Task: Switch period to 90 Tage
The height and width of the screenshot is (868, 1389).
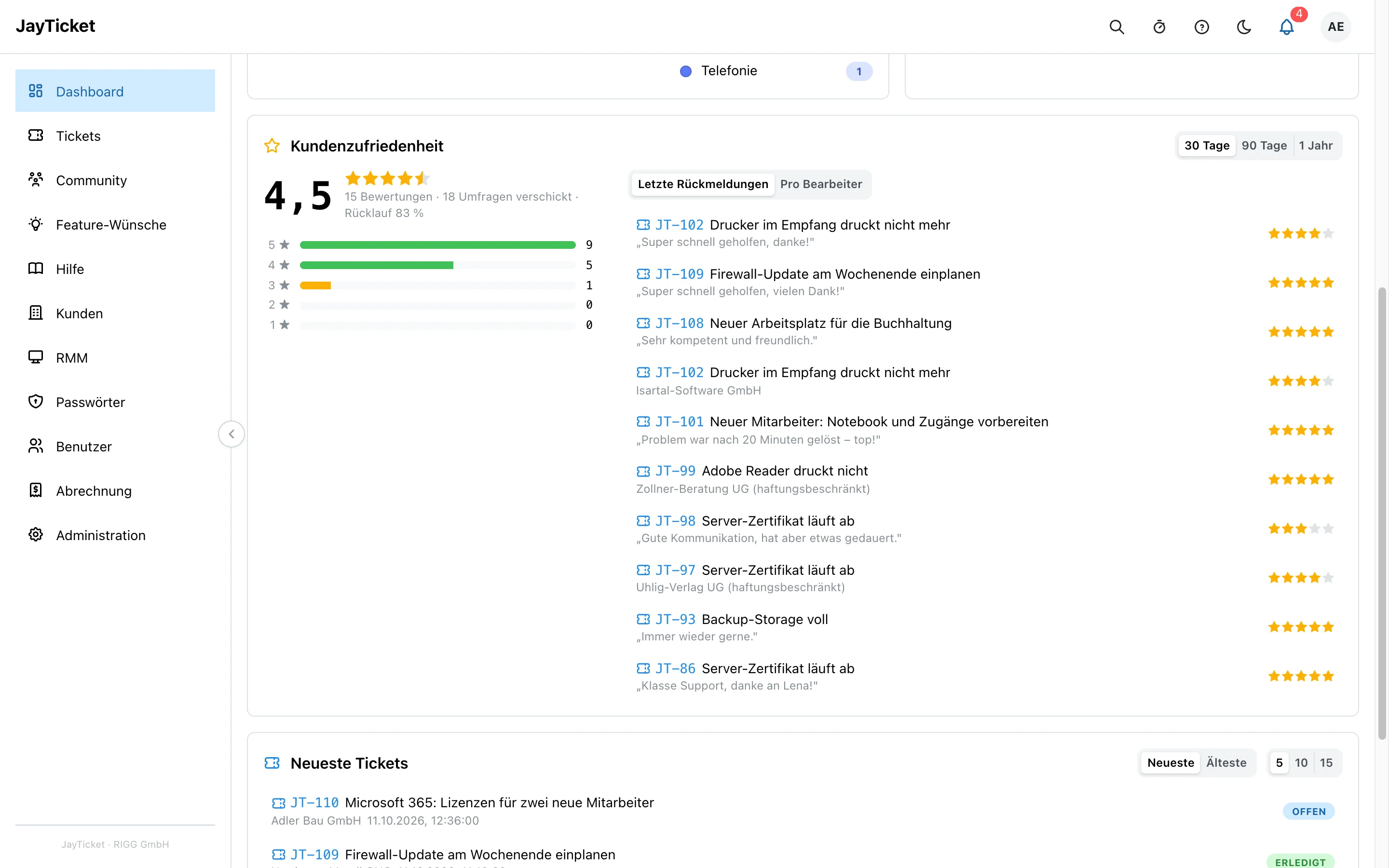Action: [1264, 146]
